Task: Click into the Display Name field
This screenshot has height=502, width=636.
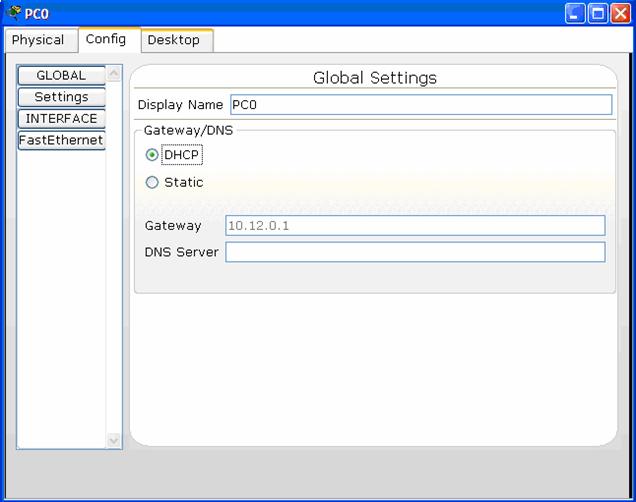Action: (x=420, y=105)
